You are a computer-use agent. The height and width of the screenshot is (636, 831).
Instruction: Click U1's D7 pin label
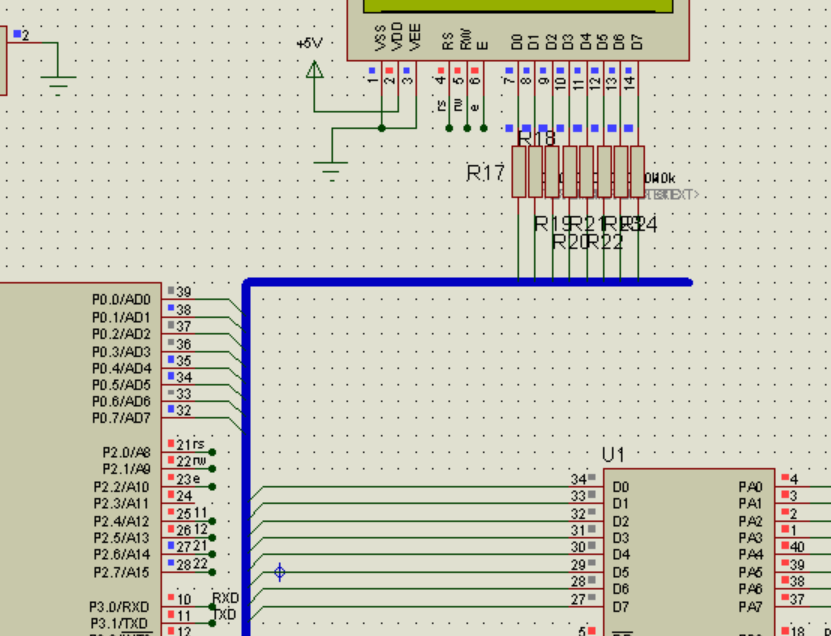621,606
